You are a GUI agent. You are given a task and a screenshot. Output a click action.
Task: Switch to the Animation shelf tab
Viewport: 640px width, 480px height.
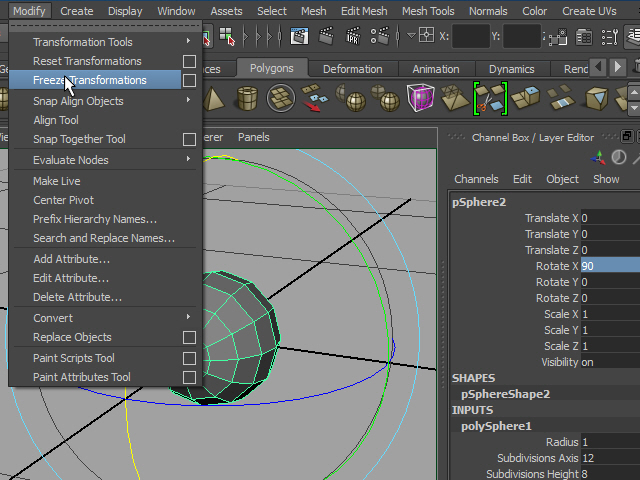point(436,69)
